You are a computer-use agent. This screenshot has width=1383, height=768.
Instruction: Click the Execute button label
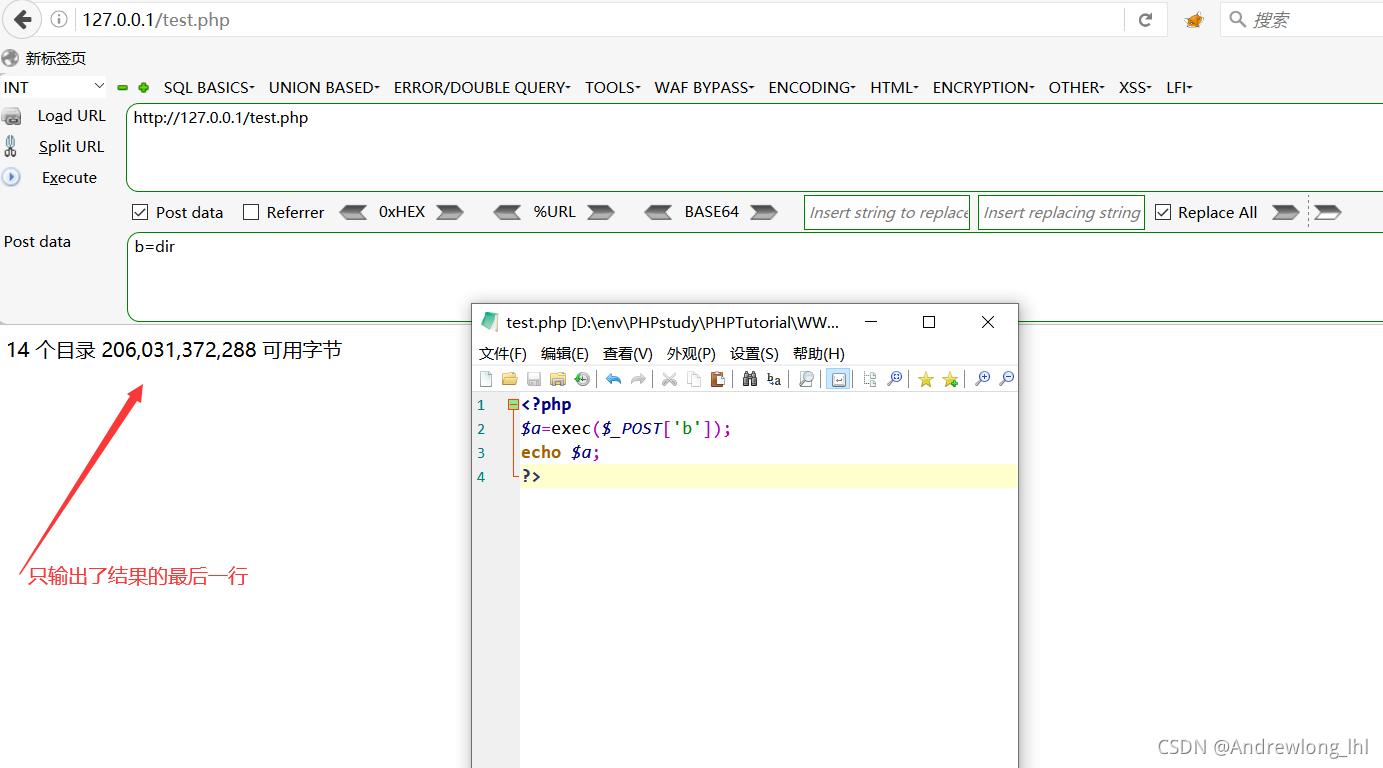[x=69, y=178]
